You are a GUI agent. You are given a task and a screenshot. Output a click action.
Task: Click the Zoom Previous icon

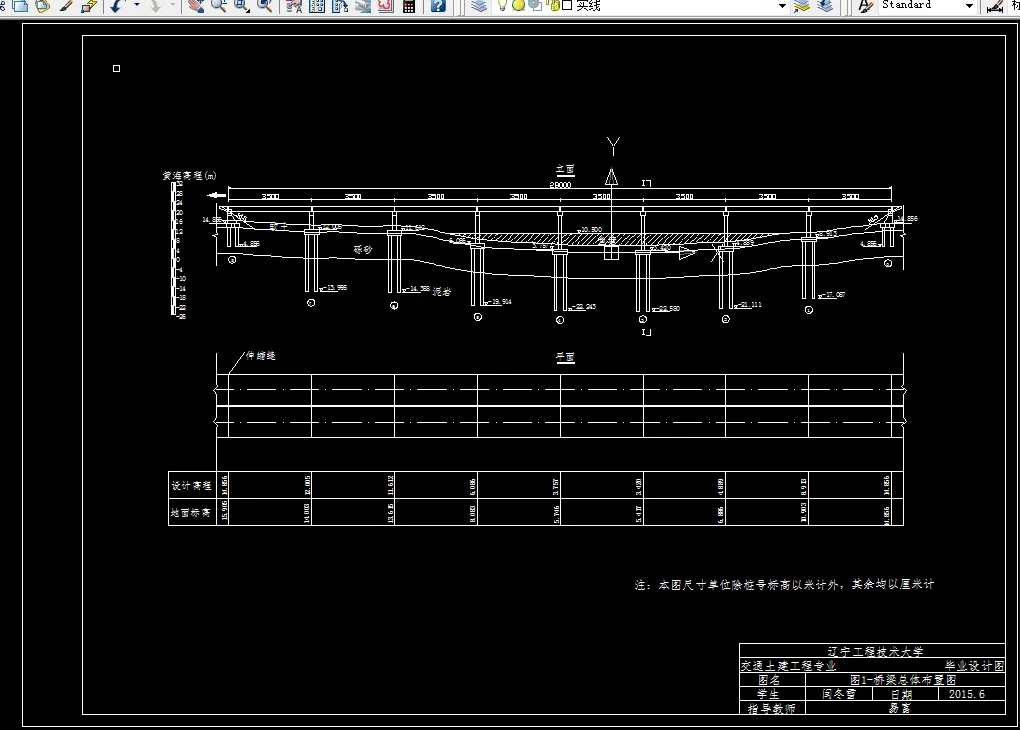tap(265, 6)
